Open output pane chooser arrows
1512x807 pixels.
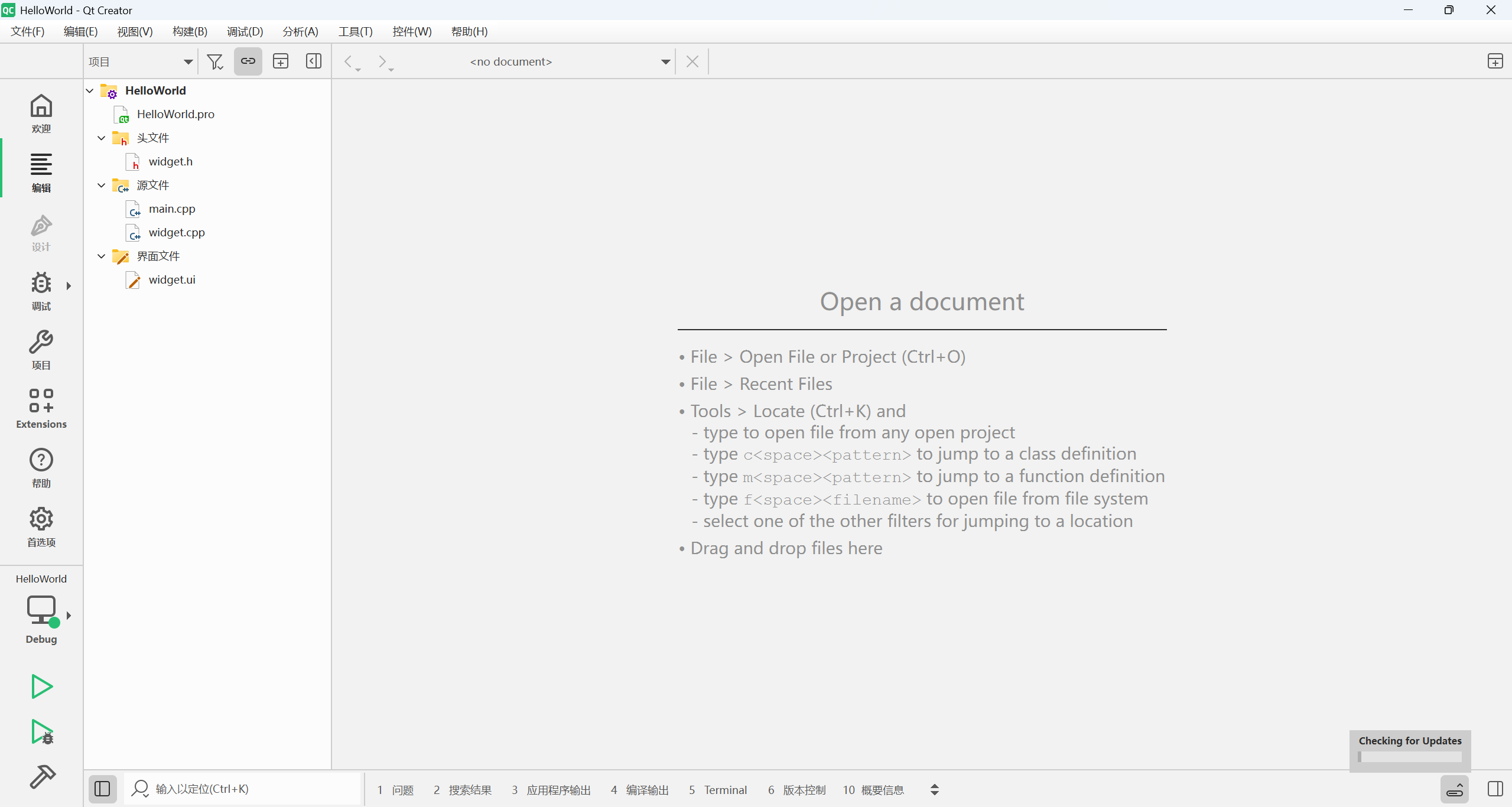[x=935, y=790]
